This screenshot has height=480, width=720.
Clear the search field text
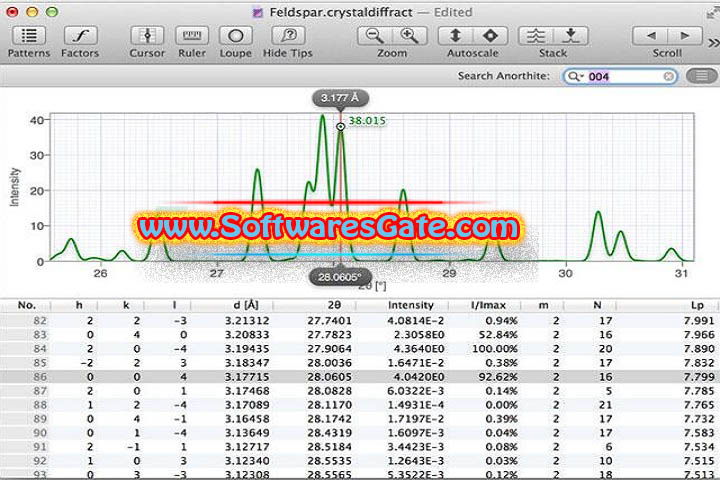[669, 76]
